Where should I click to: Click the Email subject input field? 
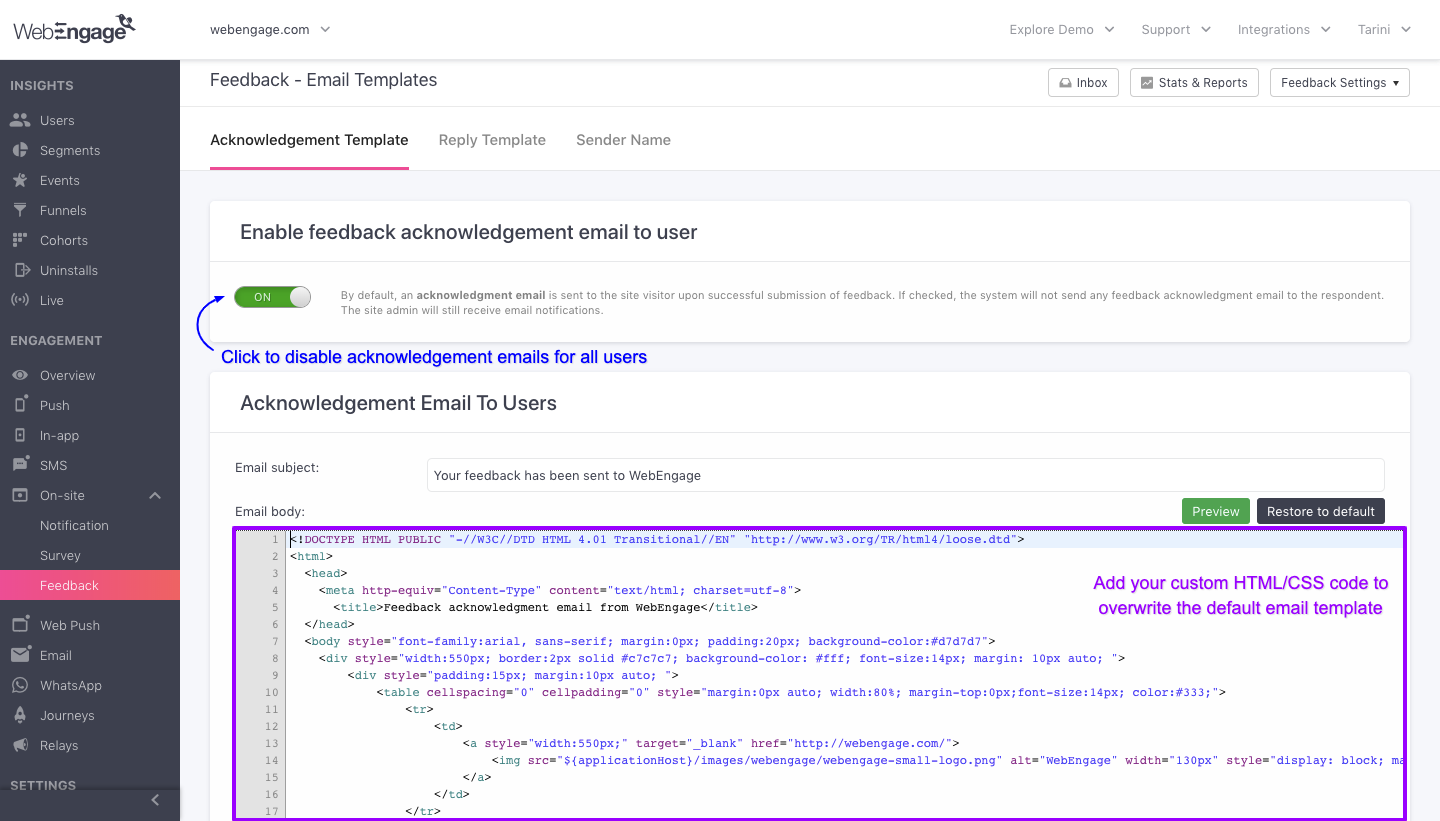coord(906,475)
